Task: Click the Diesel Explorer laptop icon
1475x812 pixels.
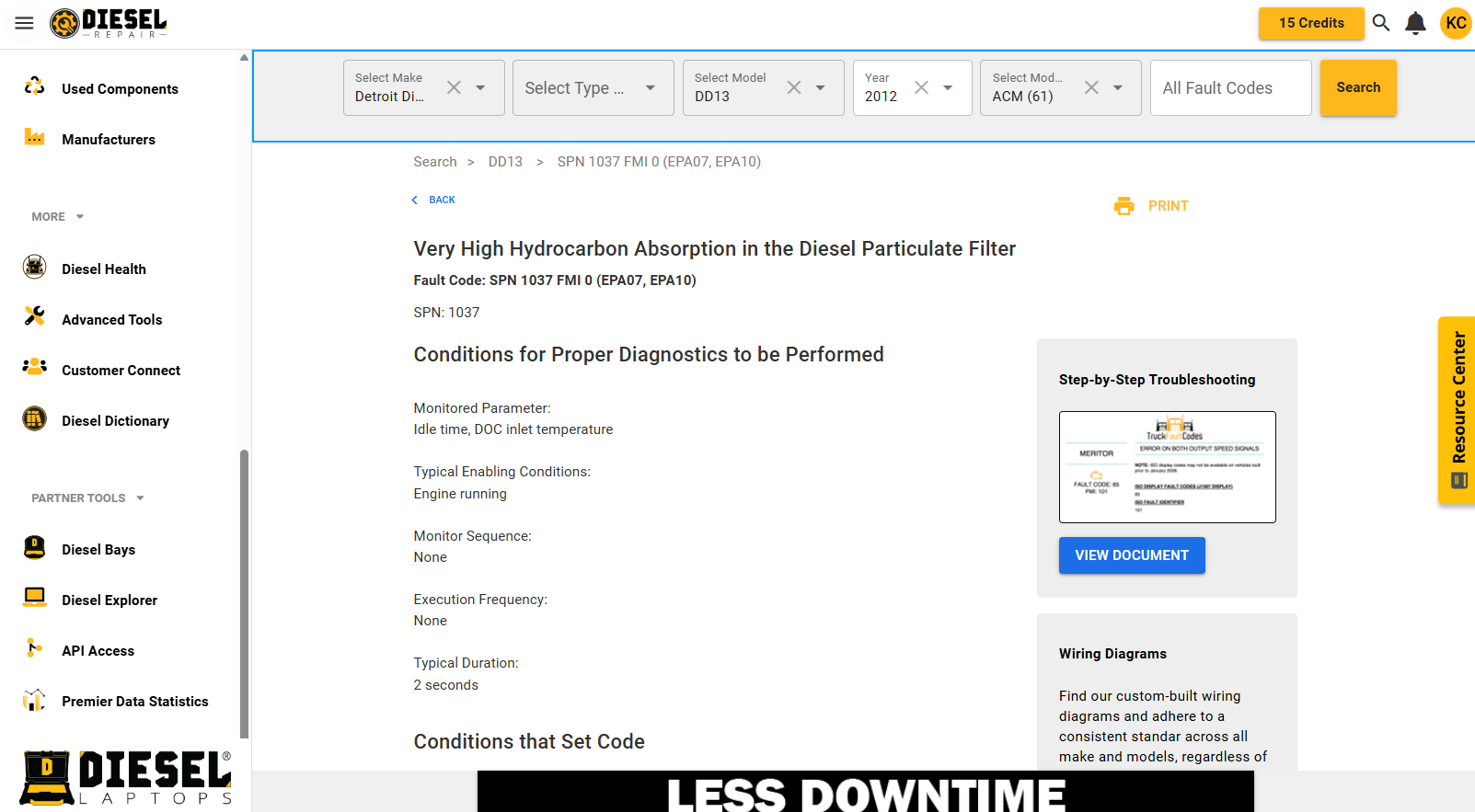Action: point(35,598)
